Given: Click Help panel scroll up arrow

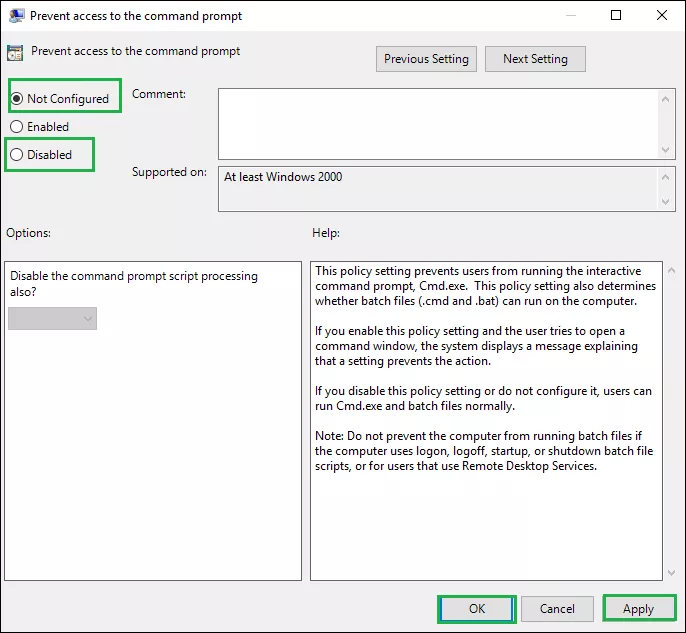Looking at the screenshot, I should [x=672, y=271].
